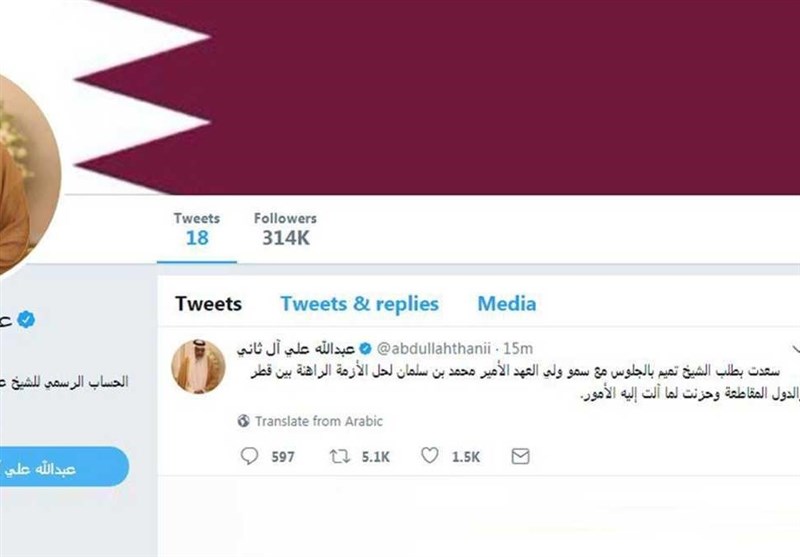Click Translate from Arabic link
The width and height of the screenshot is (800, 557).
318,421
